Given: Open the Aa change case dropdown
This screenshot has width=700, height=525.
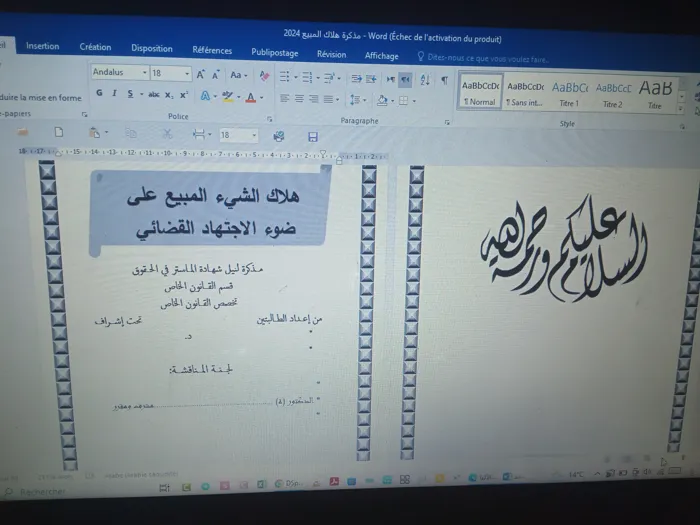Looking at the screenshot, I should pyautogui.click(x=238, y=75).
